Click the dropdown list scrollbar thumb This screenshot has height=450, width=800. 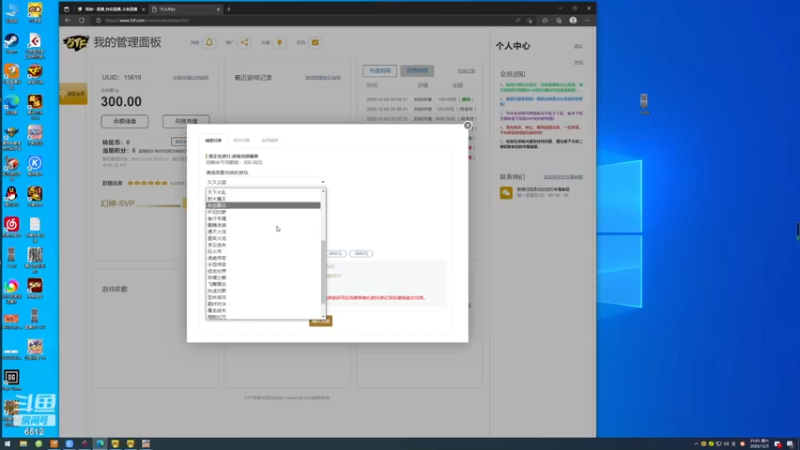[323, 272]
